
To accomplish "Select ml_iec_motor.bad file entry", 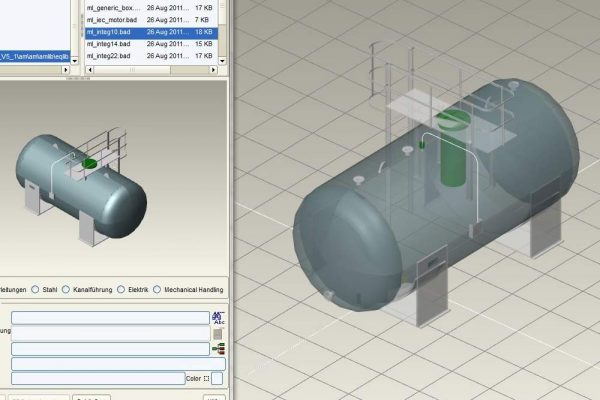I will (112, 20).
